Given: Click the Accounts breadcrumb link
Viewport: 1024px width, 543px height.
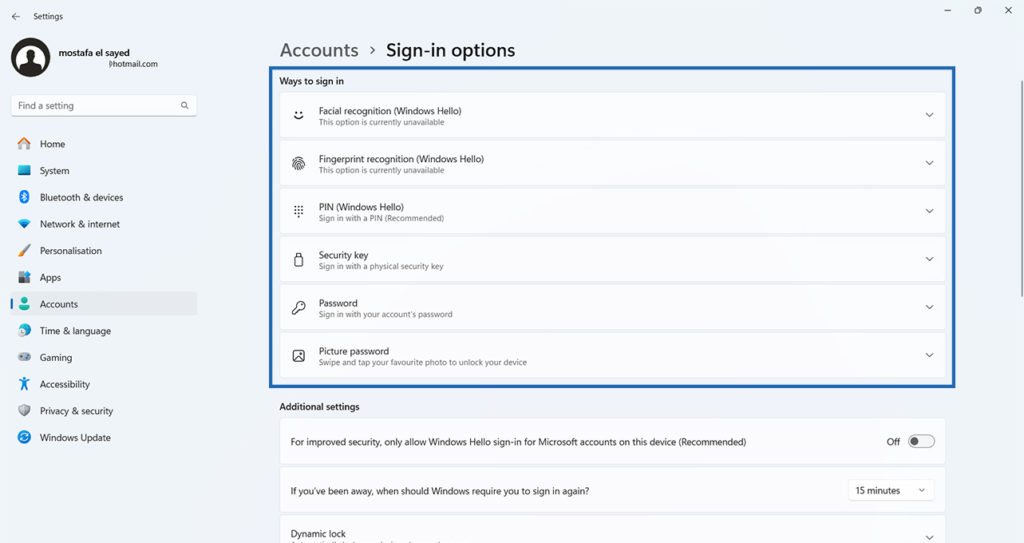Looking at the screenshot, I should coord(319,50).
